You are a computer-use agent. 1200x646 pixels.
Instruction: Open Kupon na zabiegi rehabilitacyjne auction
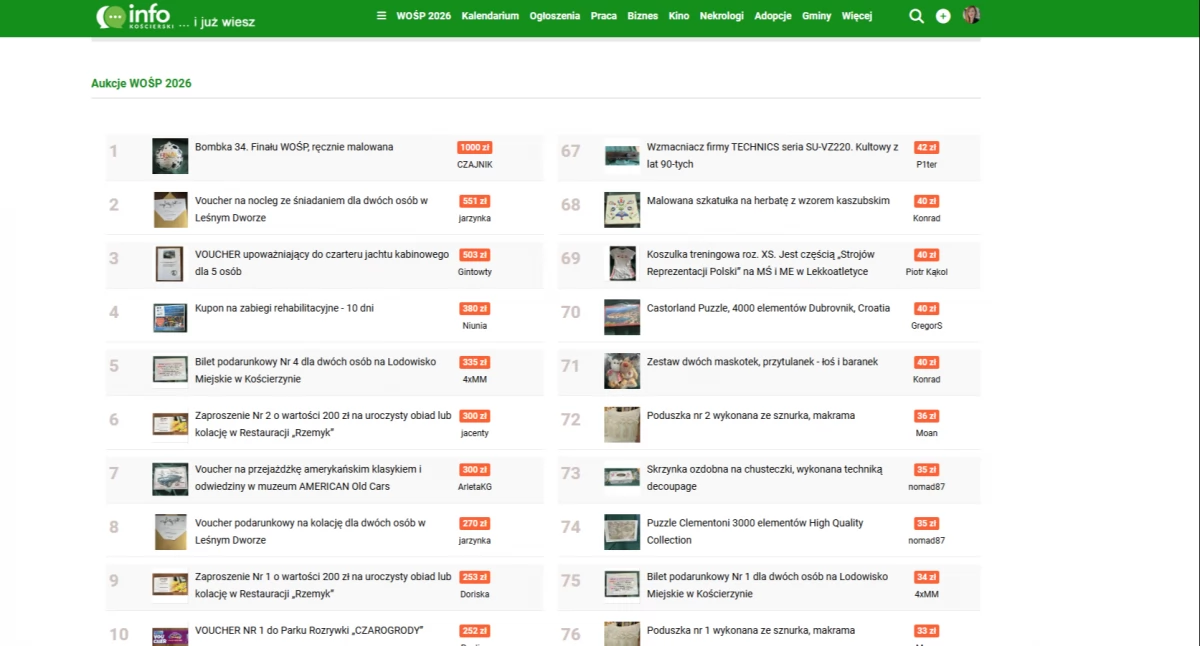tap(284, 308)
